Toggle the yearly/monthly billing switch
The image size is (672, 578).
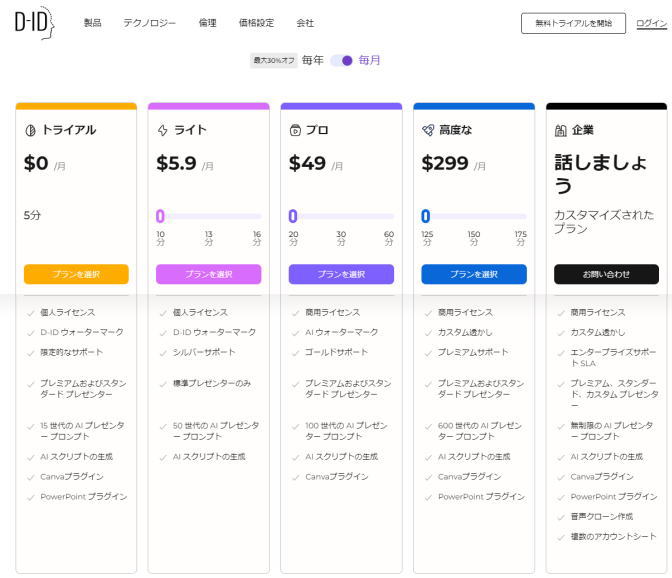tap(341, 60)
